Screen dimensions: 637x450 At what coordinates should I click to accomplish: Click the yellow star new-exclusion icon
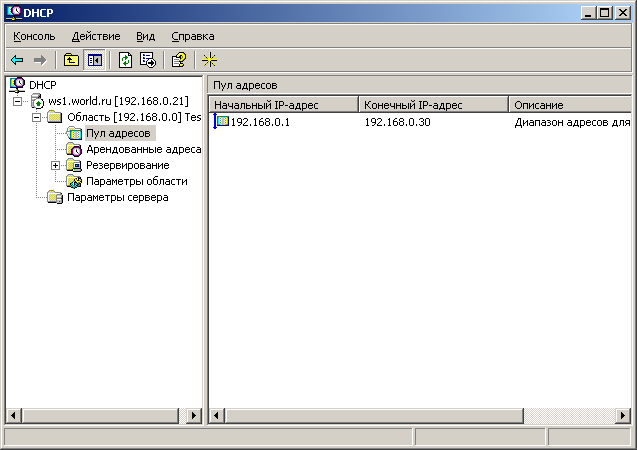[x=209, y=61]
